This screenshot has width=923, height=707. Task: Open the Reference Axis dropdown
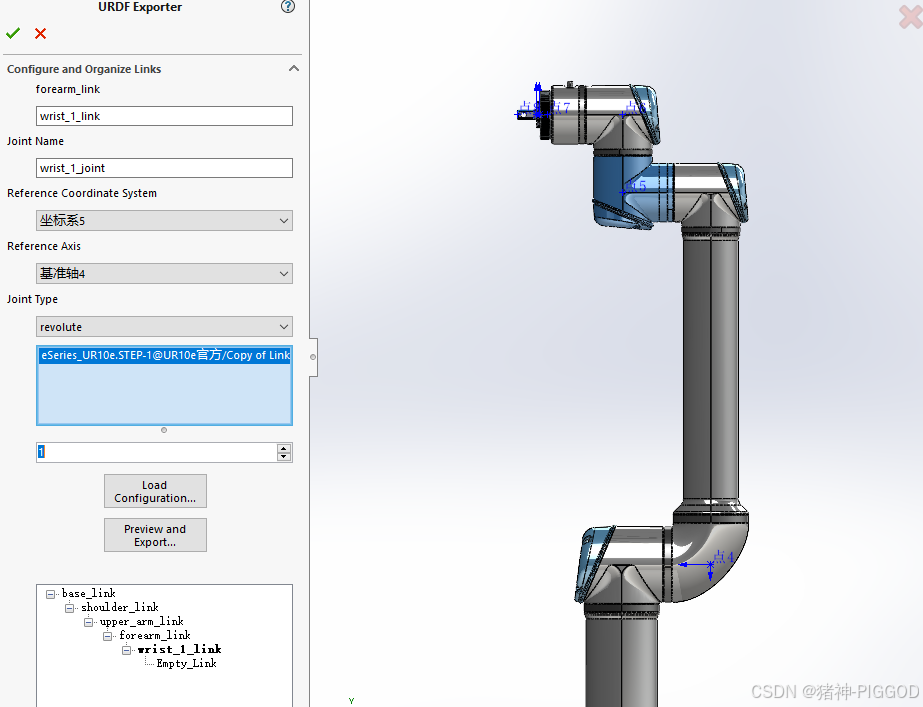[x=284, y=273]
